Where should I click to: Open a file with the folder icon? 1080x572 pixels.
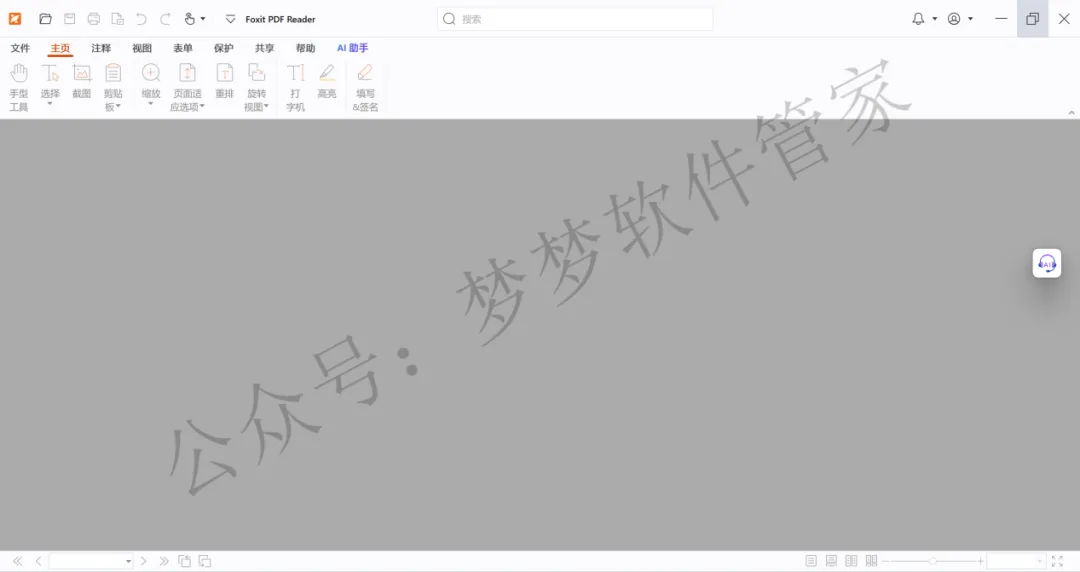click(45, 19)
